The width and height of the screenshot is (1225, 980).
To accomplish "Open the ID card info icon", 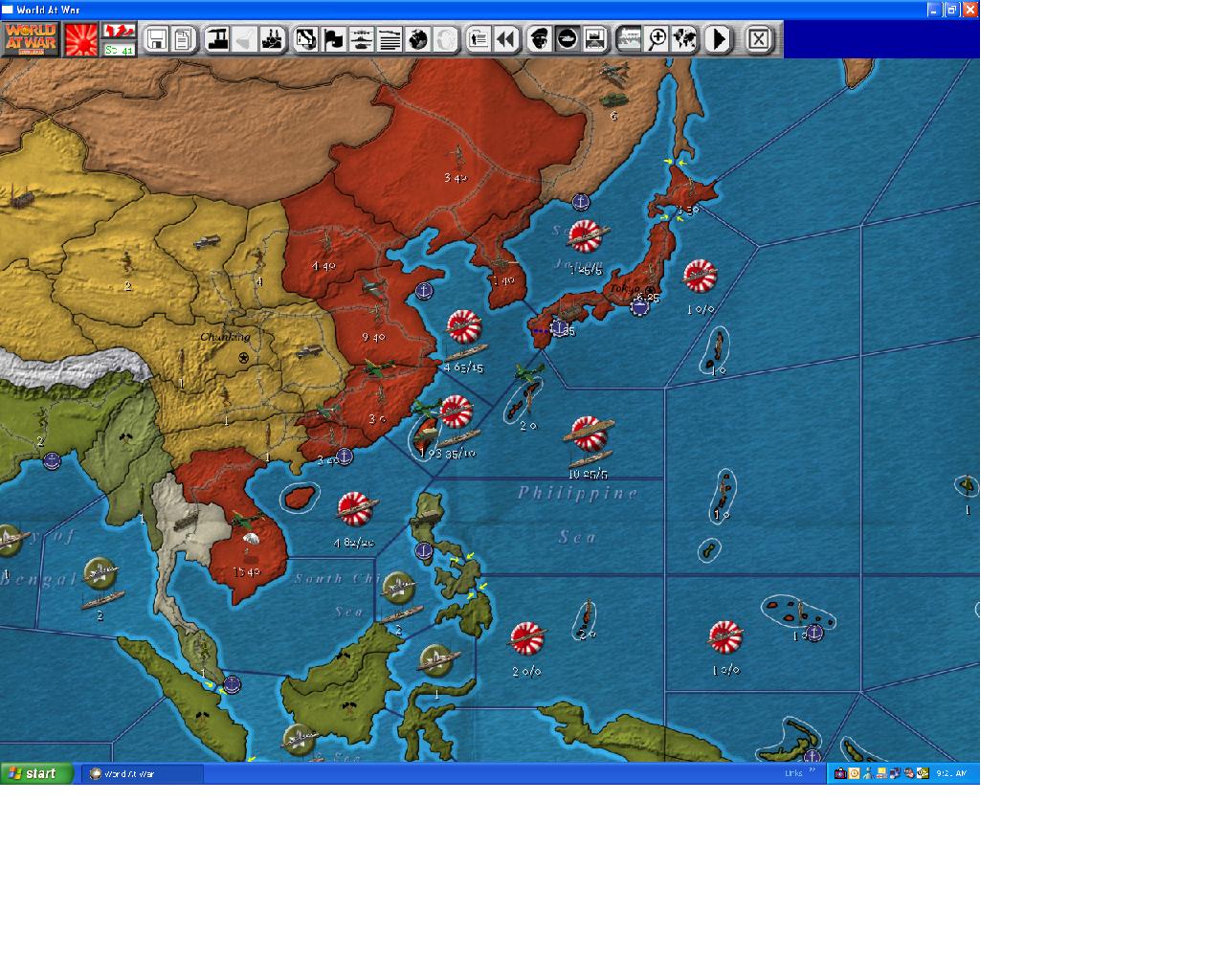I will (479, 39).
